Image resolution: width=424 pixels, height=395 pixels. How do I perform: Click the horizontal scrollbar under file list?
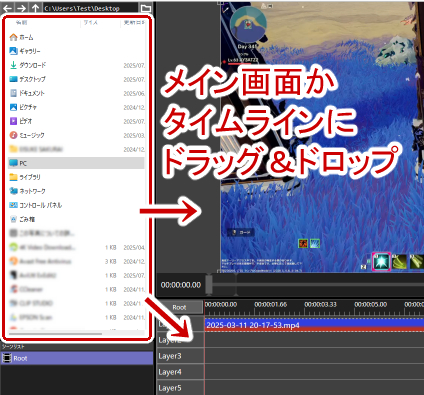(x=55, y=334)
